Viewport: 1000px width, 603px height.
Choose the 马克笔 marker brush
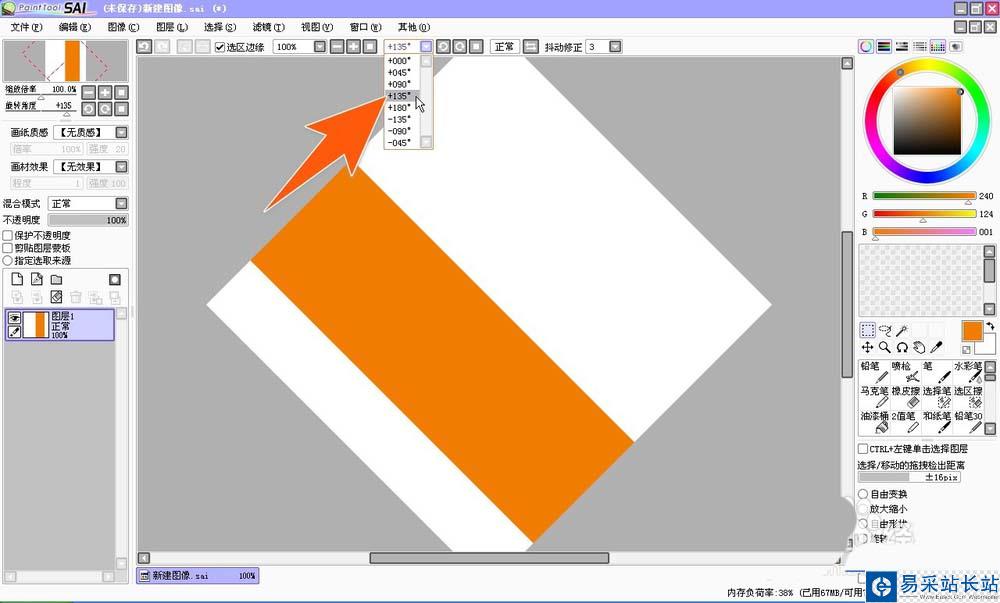pos(874,397)
